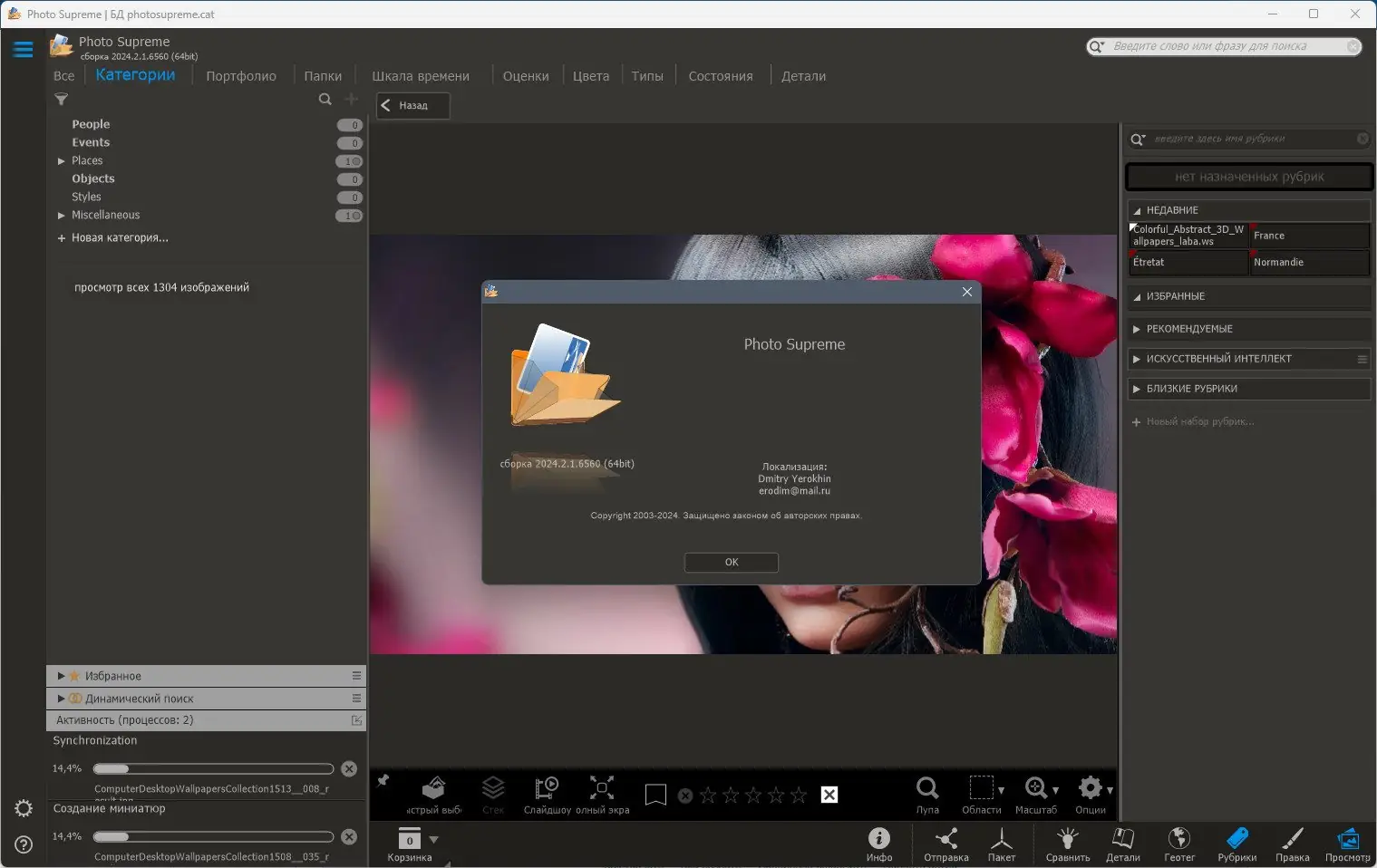This screenshot has height=868, width=1377.
Task: Toggle the white reject X box
Action: (x=829, y=795)
